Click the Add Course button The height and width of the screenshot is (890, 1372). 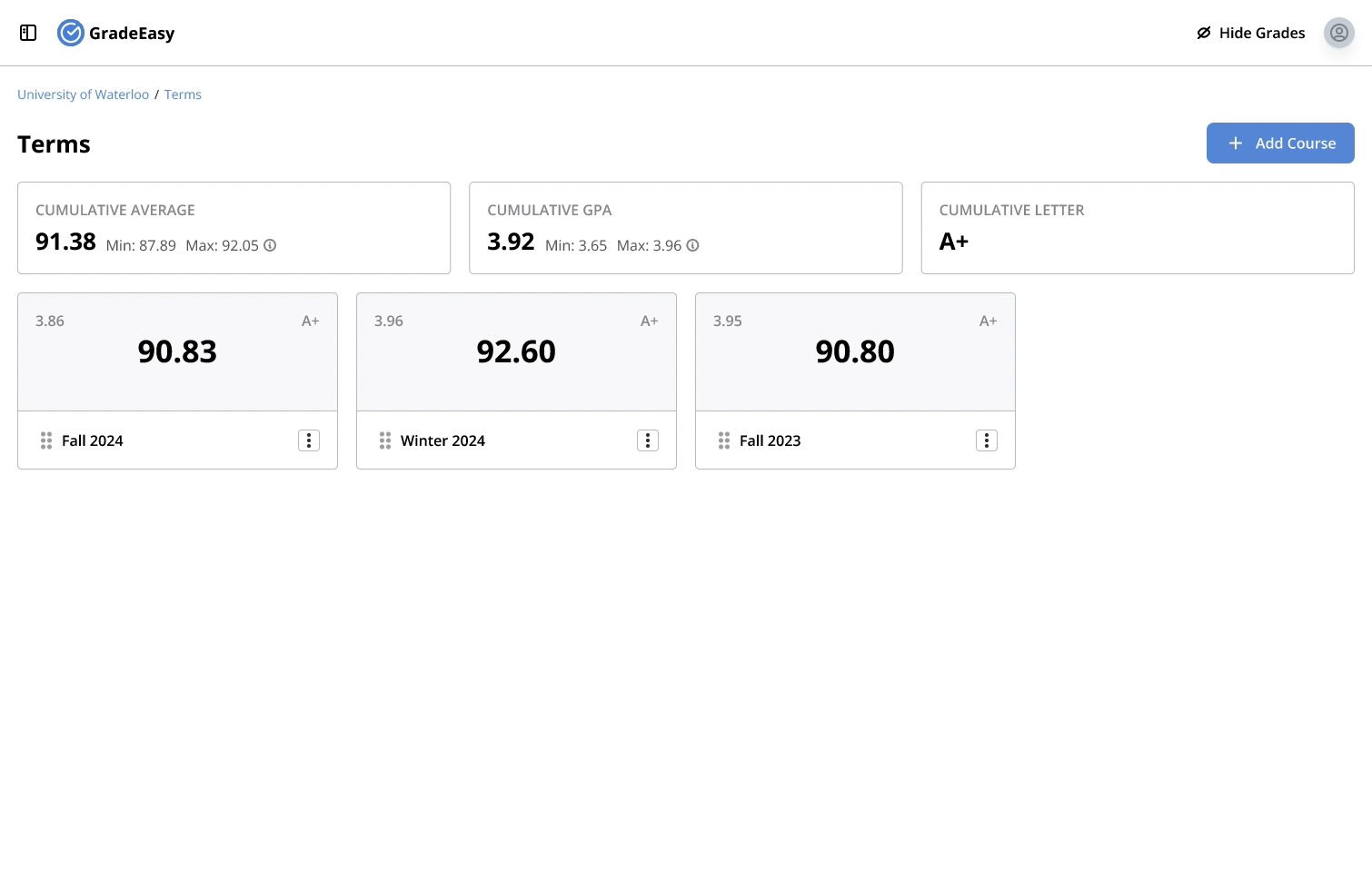click(x=1280, y=143)
